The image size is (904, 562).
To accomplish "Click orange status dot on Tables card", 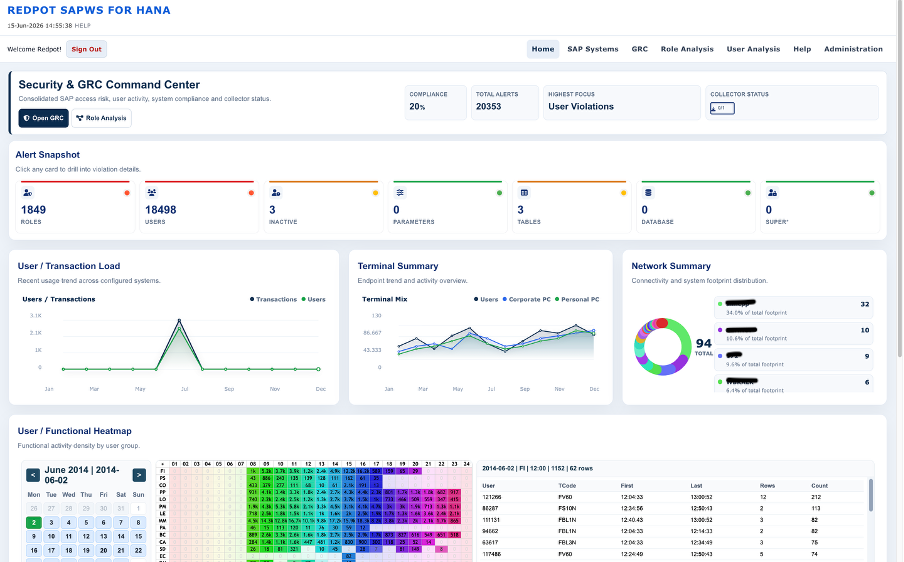I will point(623,193).
